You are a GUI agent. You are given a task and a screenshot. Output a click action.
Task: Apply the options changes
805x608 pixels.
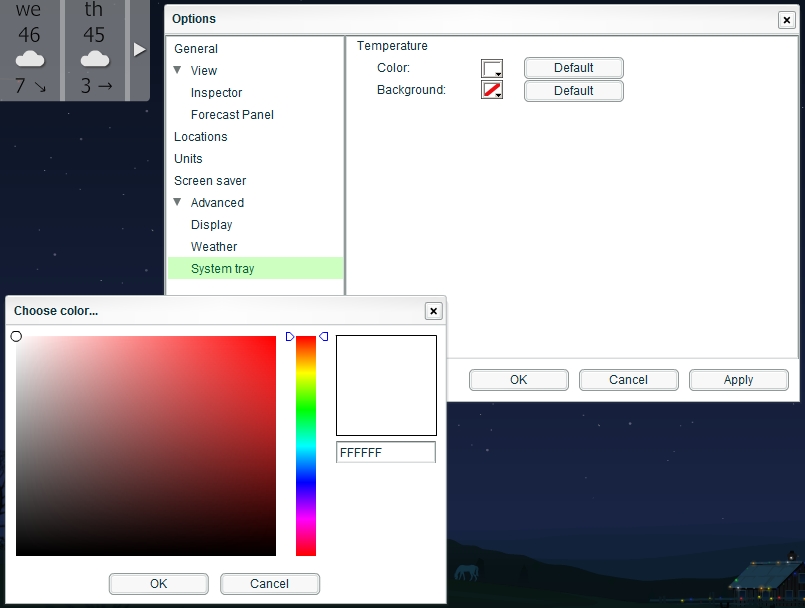pos(738,380)
